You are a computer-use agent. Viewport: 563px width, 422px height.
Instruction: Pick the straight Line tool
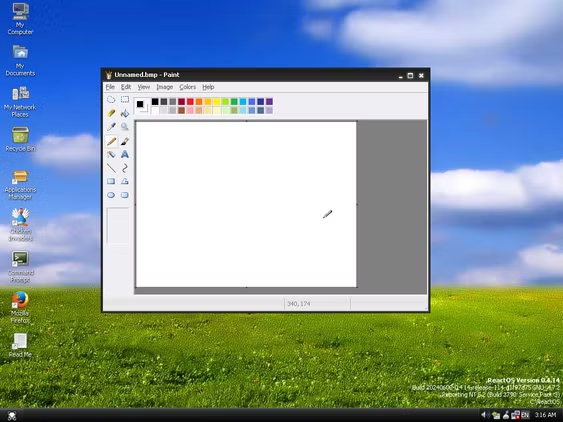coord(111,168)
